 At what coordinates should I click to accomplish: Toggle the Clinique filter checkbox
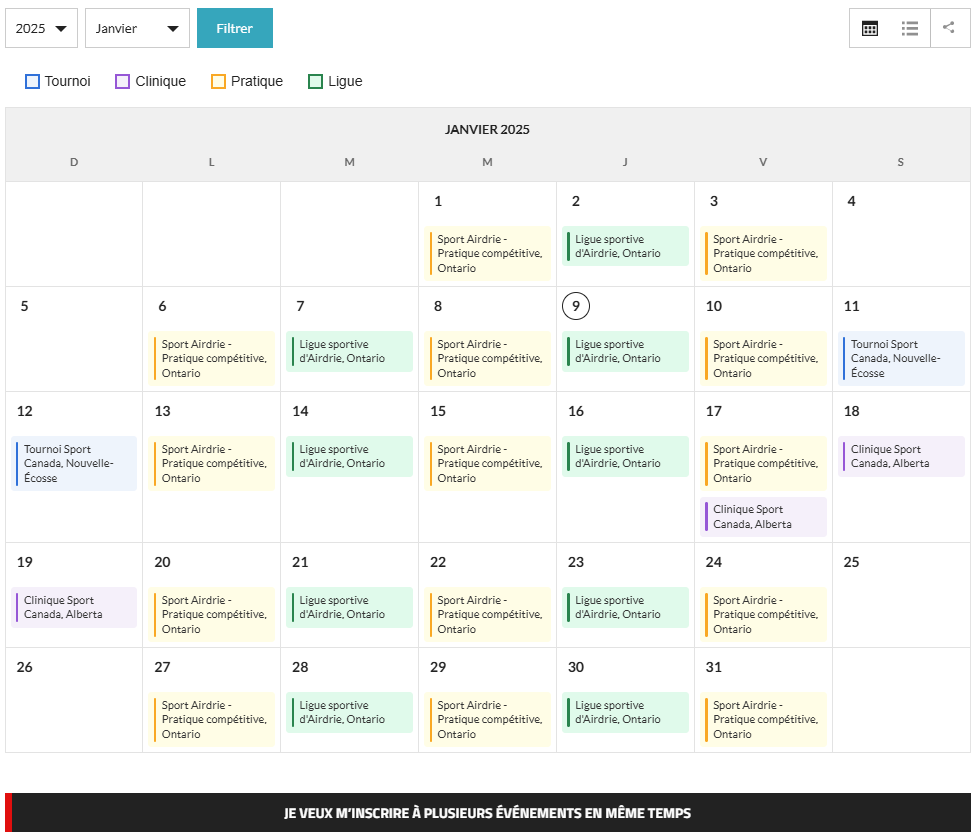123,82
